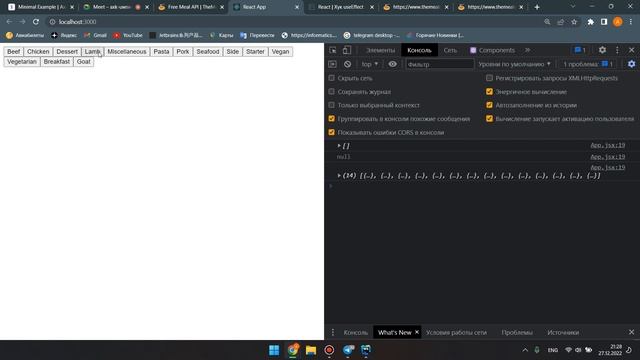Open a new browser tab
640x360 pixels.
537,7
